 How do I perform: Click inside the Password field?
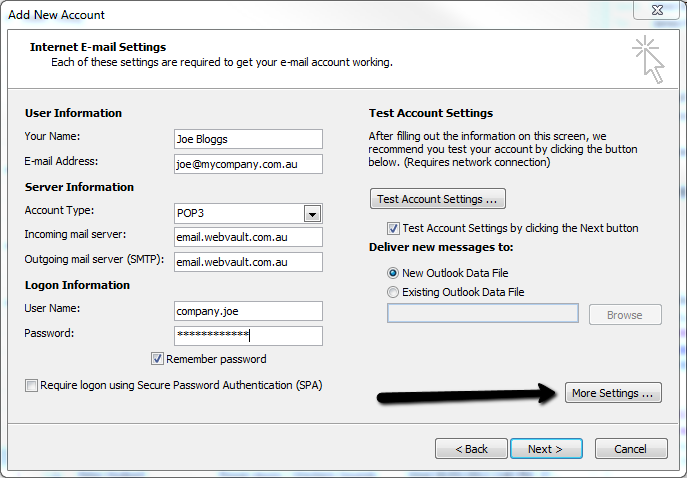[x=248, y=335]
